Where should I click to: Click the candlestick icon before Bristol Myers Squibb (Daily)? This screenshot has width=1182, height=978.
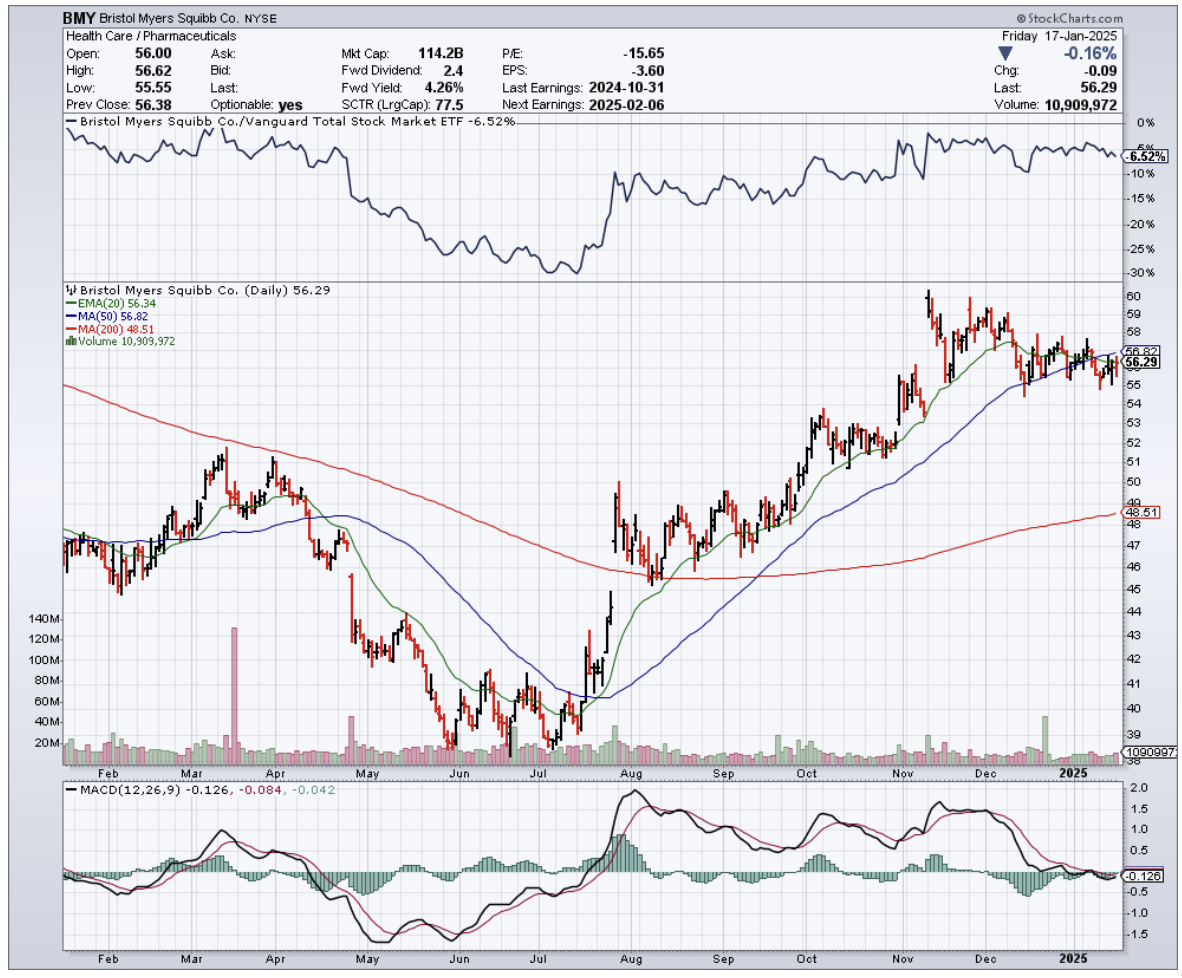point(69,291)
